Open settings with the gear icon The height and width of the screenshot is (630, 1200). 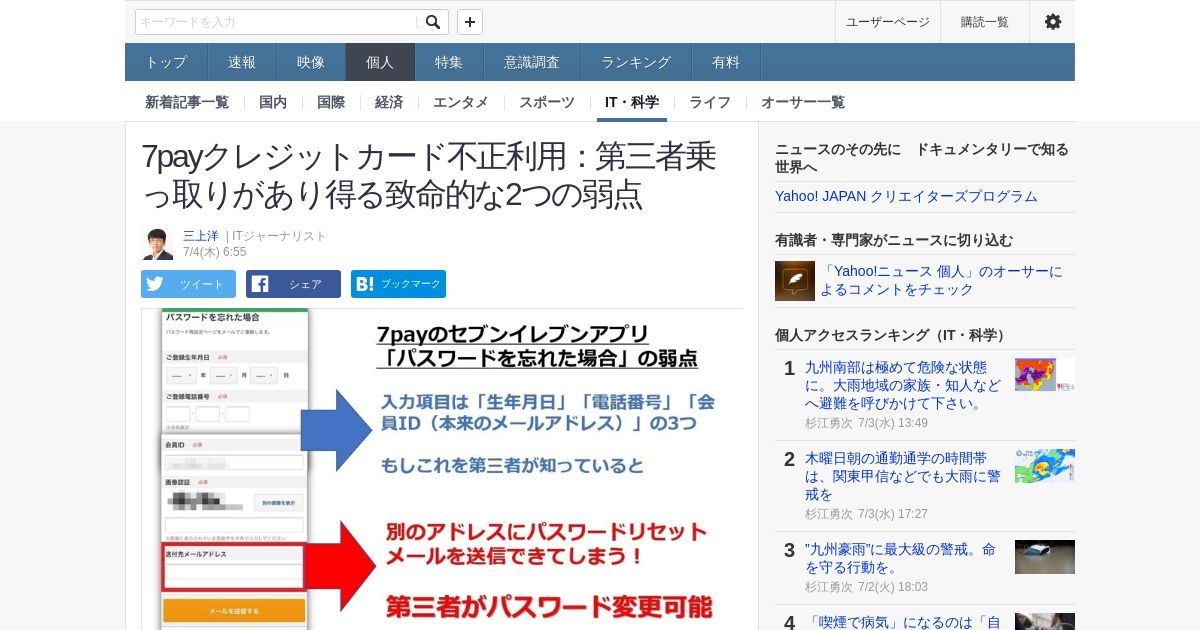coord(1052,22)
